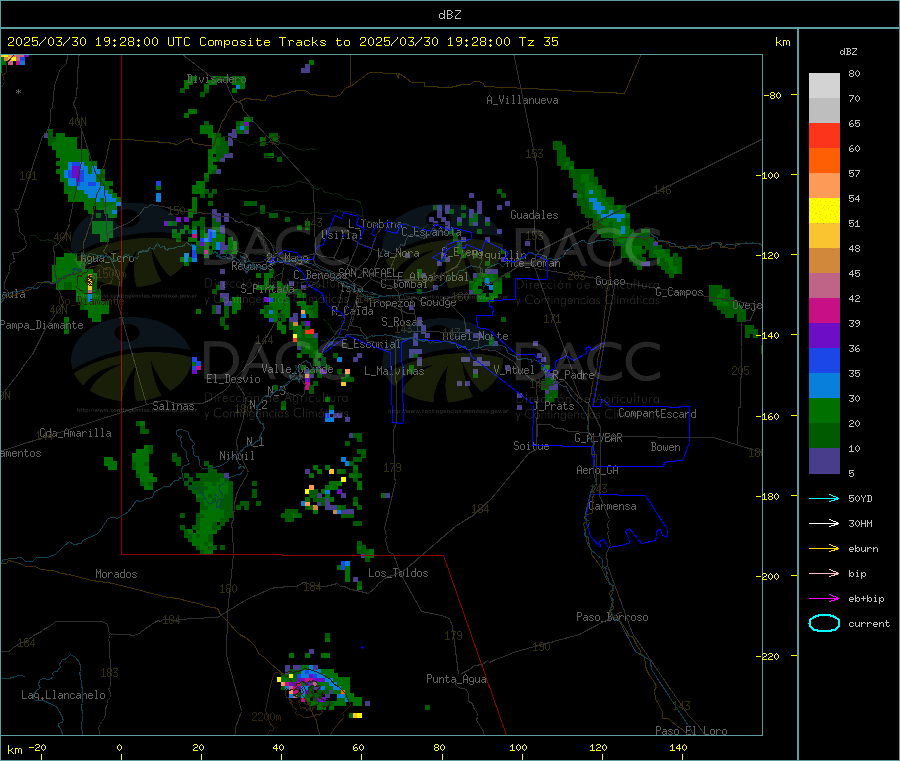This screenshot has width=900, height=761.
Task: Select the bright yellow legend color swatch
Action: pyautogui.click(x=824, y=211)
